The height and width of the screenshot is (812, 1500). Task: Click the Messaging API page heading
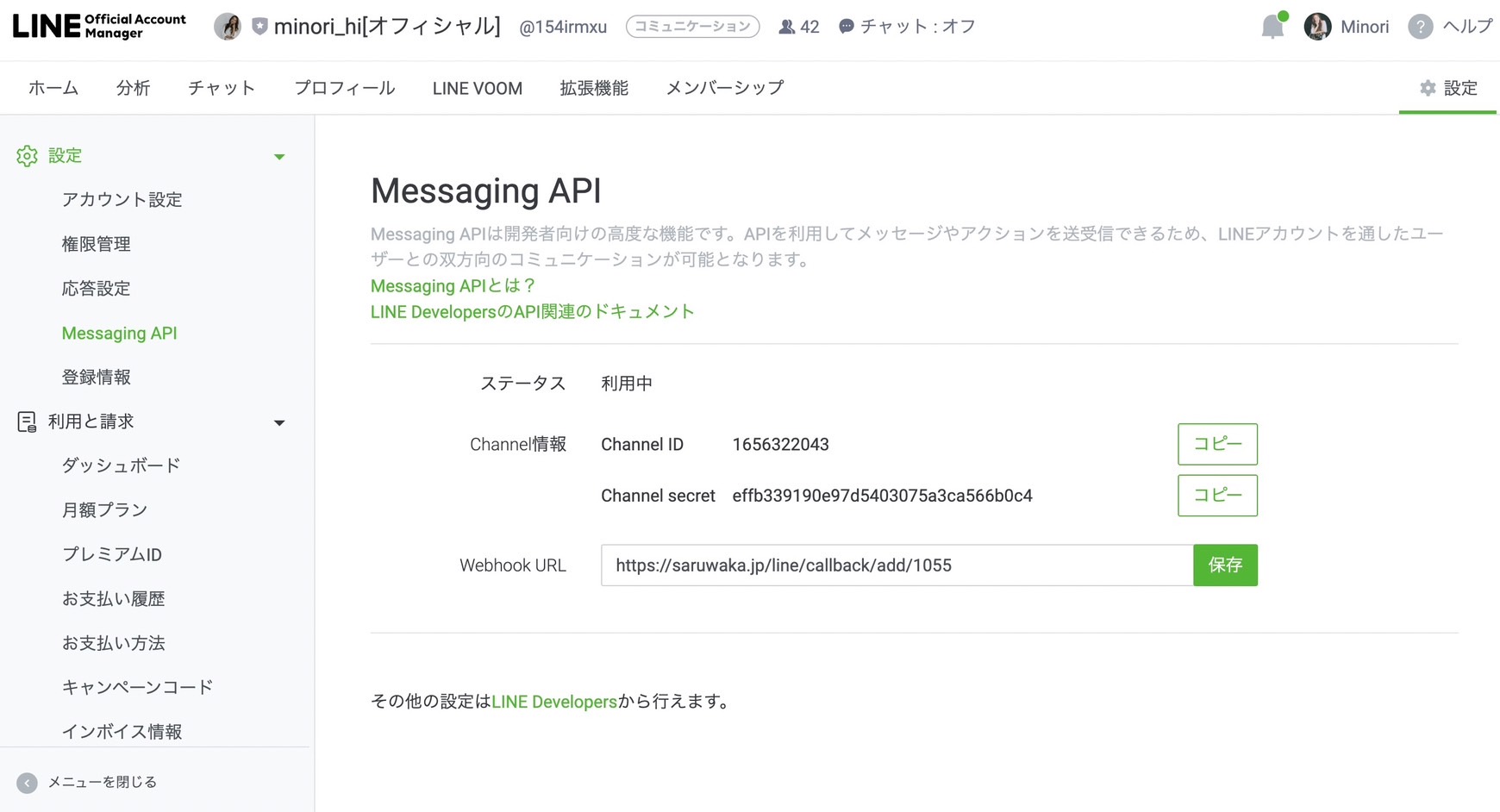point(486,191)
